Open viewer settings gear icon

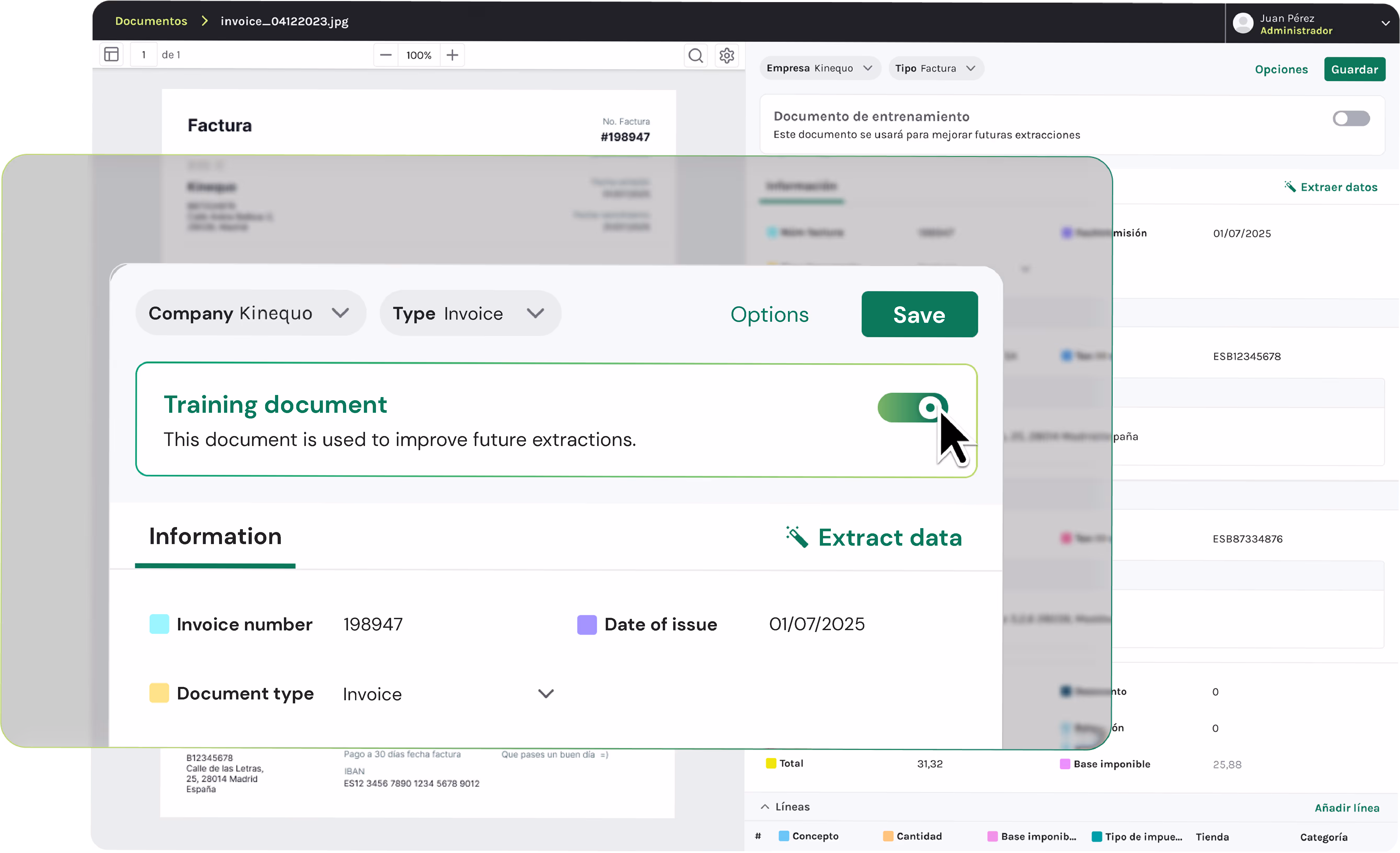click(727, 55)
